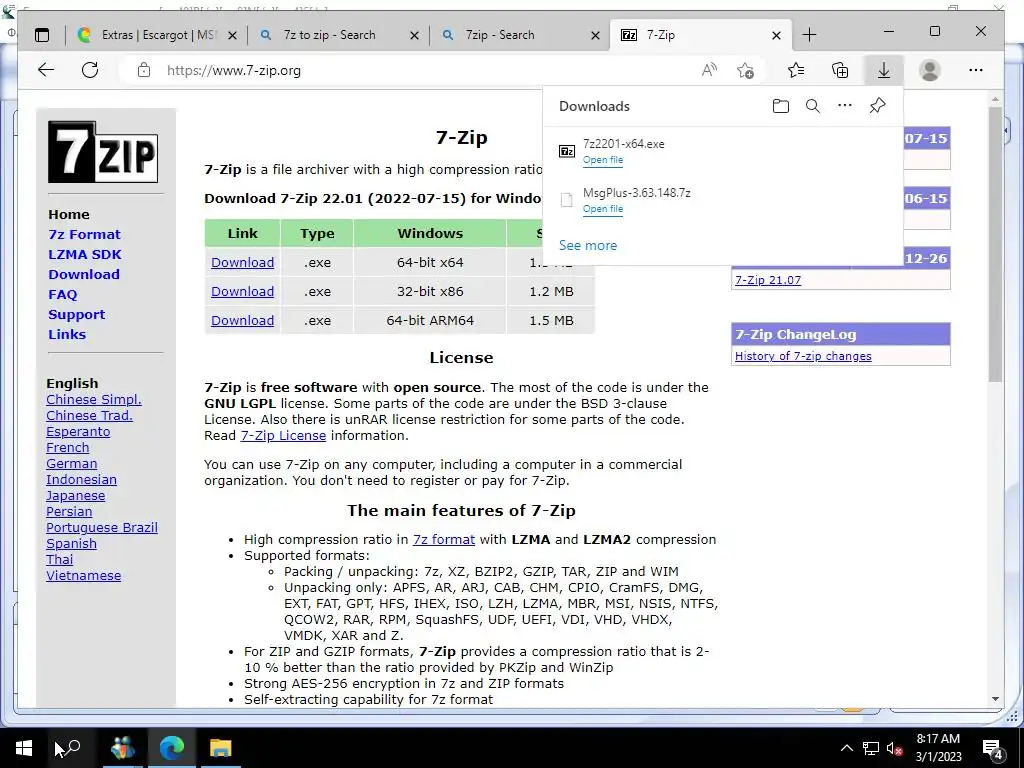Toggle the Downloads toolbar button

[884, 70]
